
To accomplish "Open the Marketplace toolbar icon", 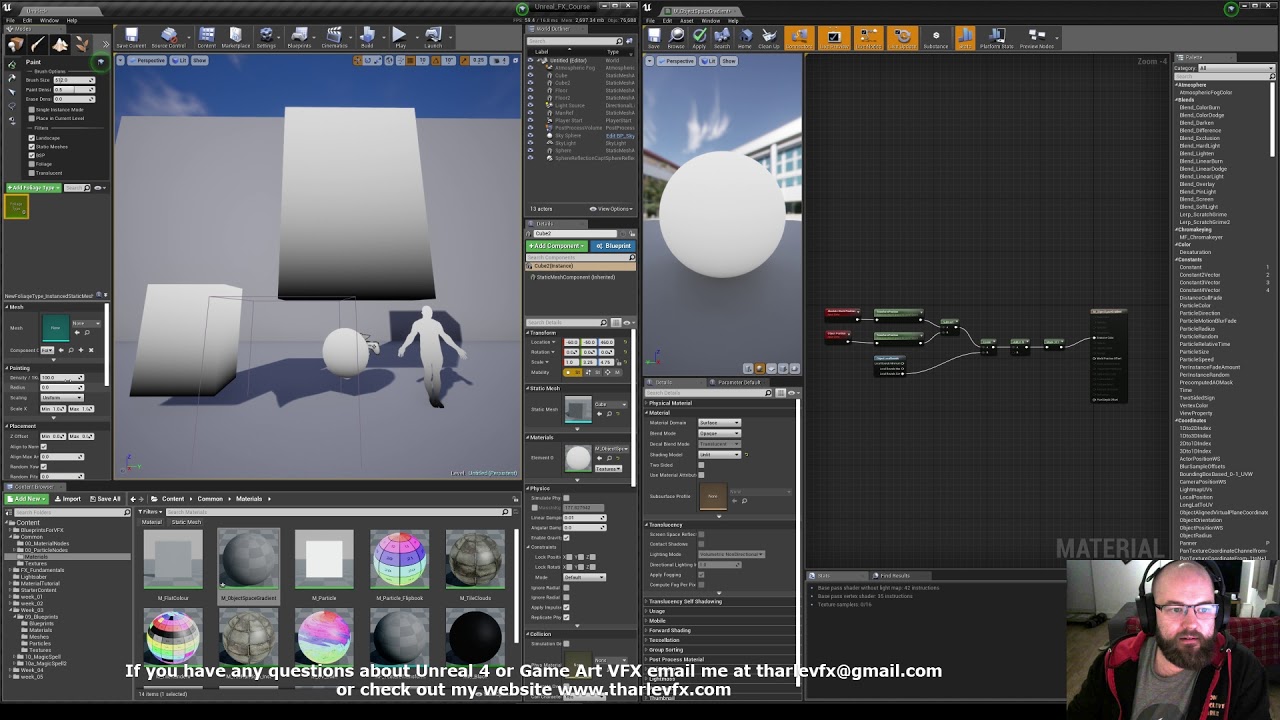I will [x=236, y=38].
